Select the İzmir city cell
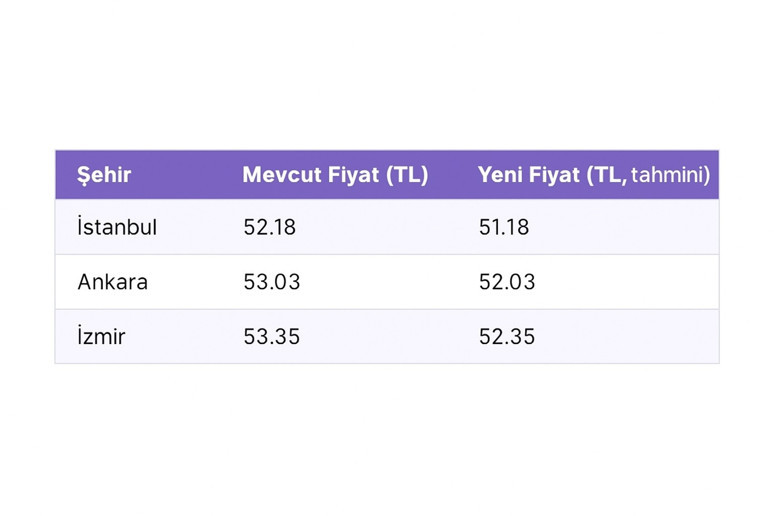The width and height of the screenshot is (774, 516). tap(101, 336)
